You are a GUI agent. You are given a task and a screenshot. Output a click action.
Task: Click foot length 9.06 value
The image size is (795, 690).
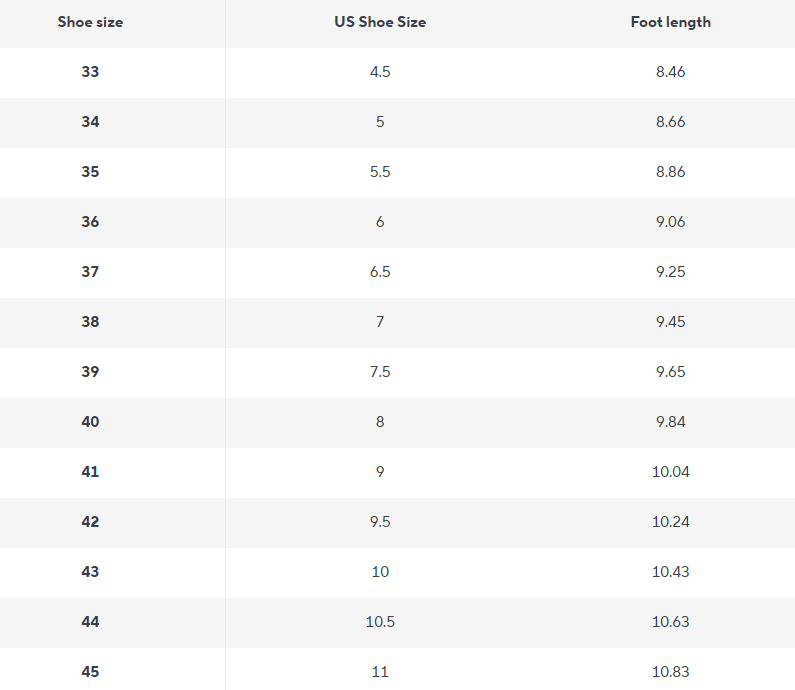(x=670, y=222)
